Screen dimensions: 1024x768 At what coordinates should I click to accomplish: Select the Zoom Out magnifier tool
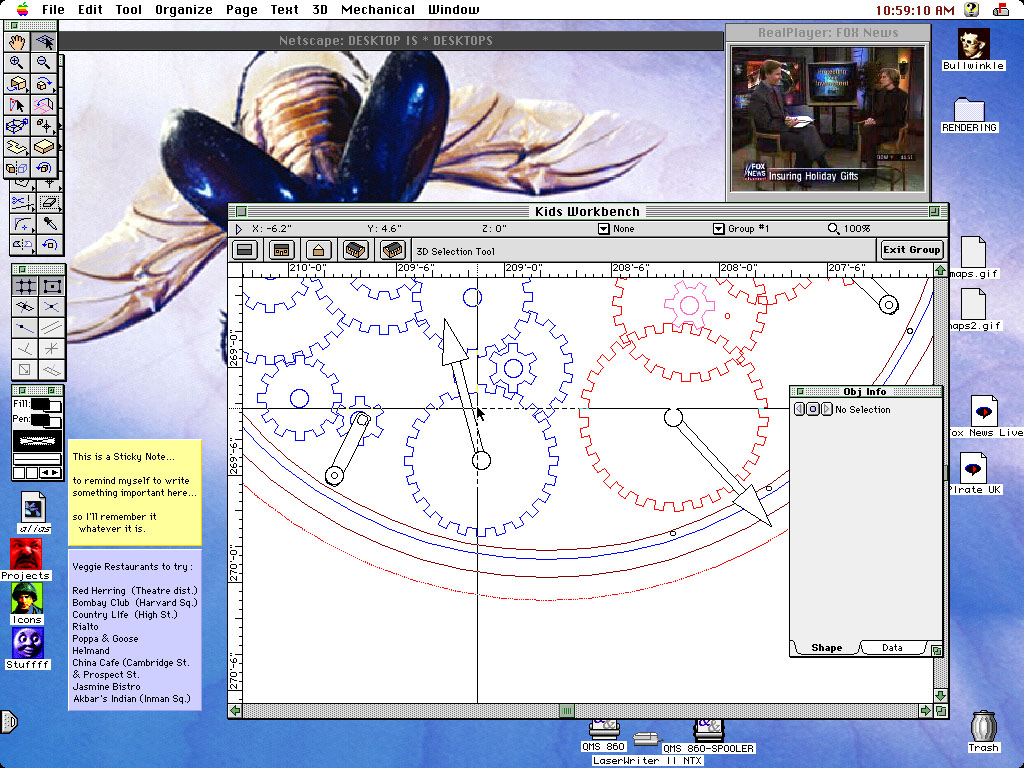[43, 62]
